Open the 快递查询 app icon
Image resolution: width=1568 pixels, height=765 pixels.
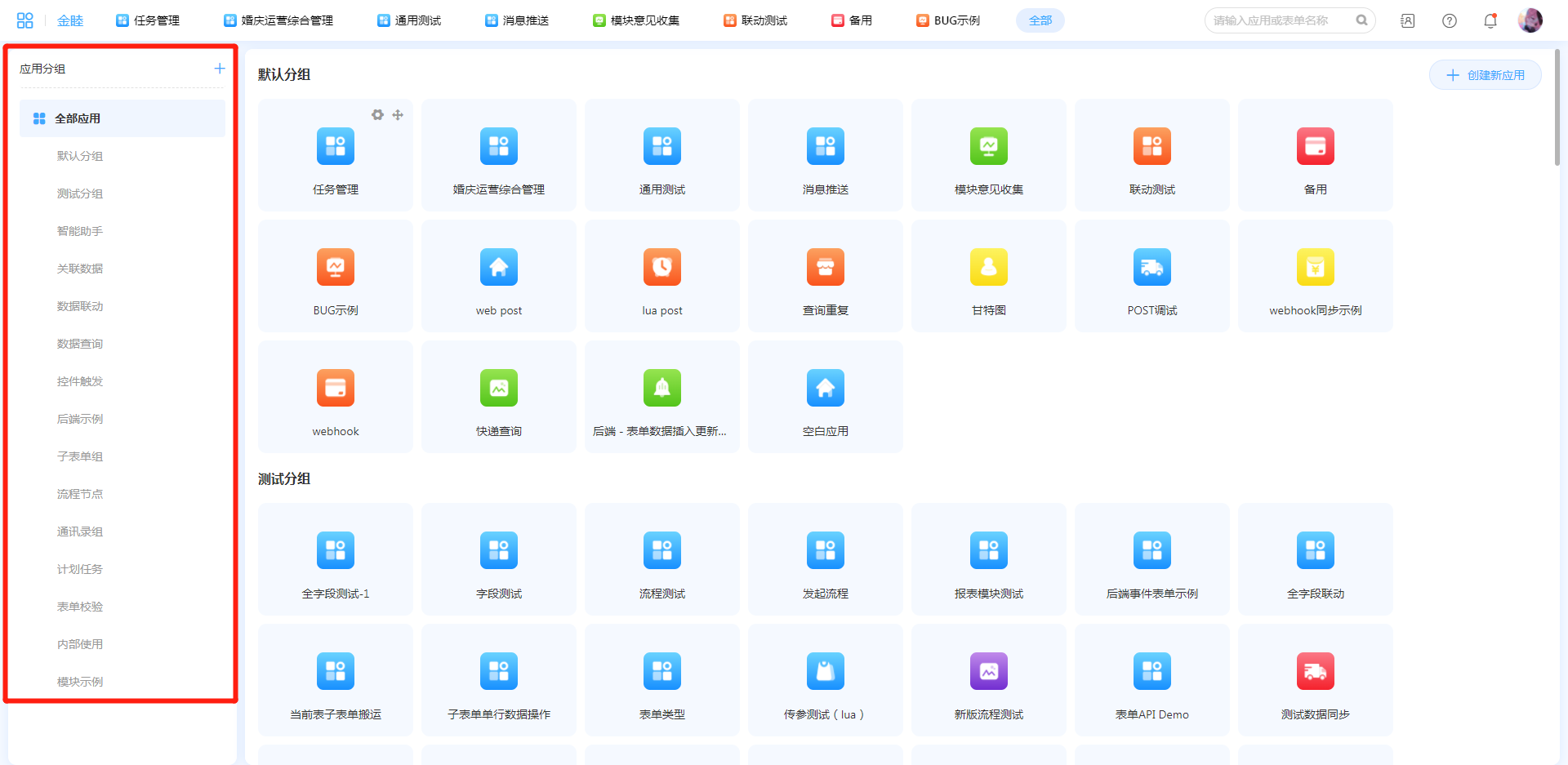tap(498, 388)
